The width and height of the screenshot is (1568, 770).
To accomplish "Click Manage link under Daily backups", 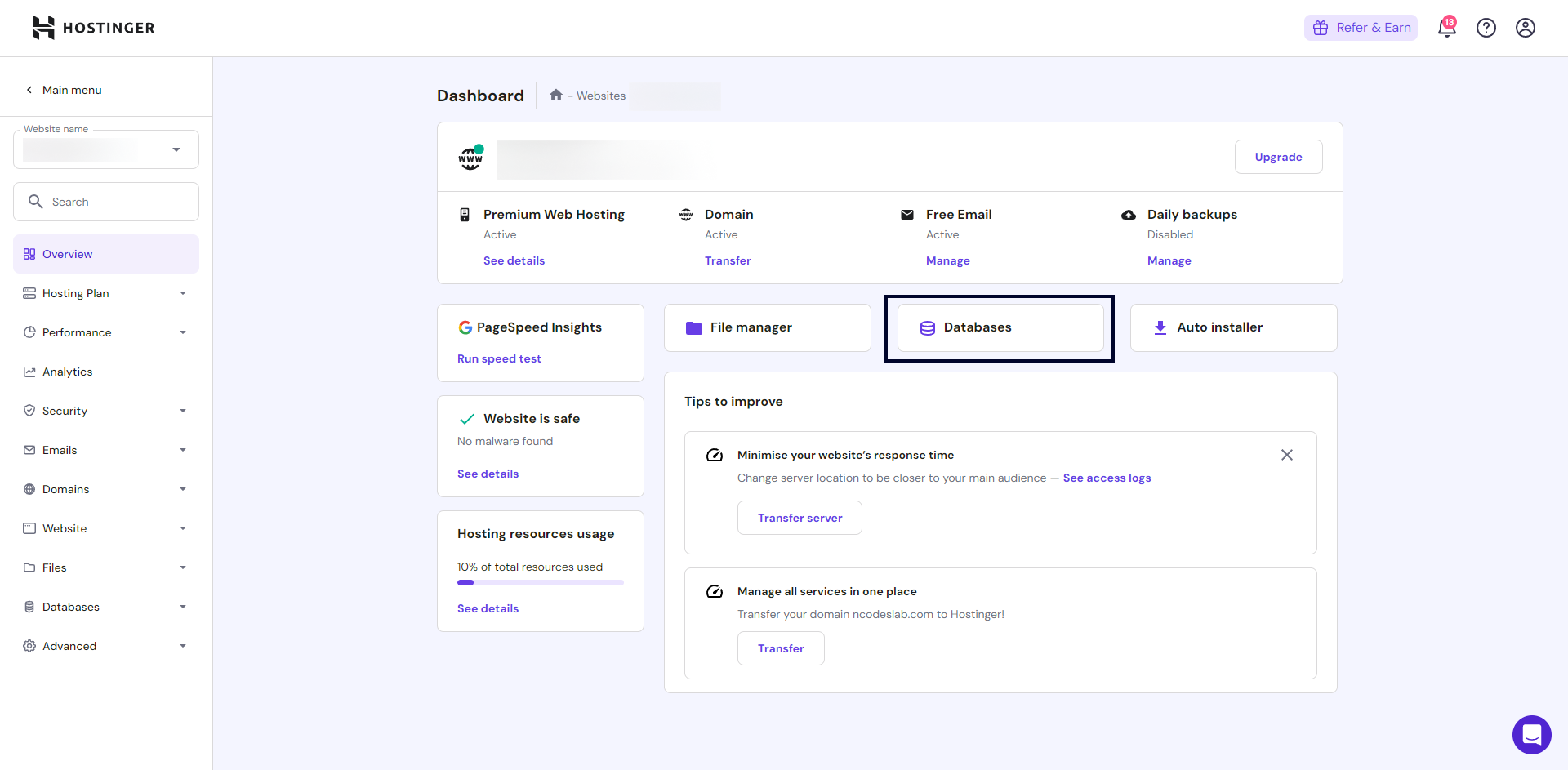I will tap(1169, 260).
